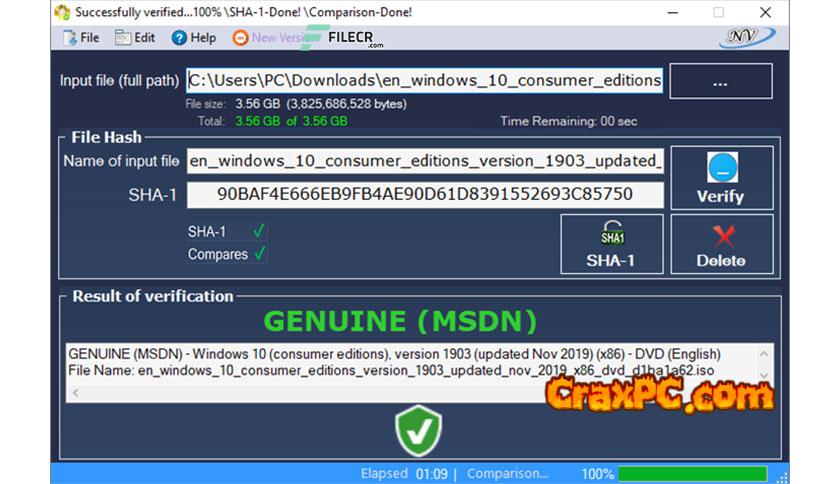Click up arrow of result vertical scrollbar

(x=765, y=352)
